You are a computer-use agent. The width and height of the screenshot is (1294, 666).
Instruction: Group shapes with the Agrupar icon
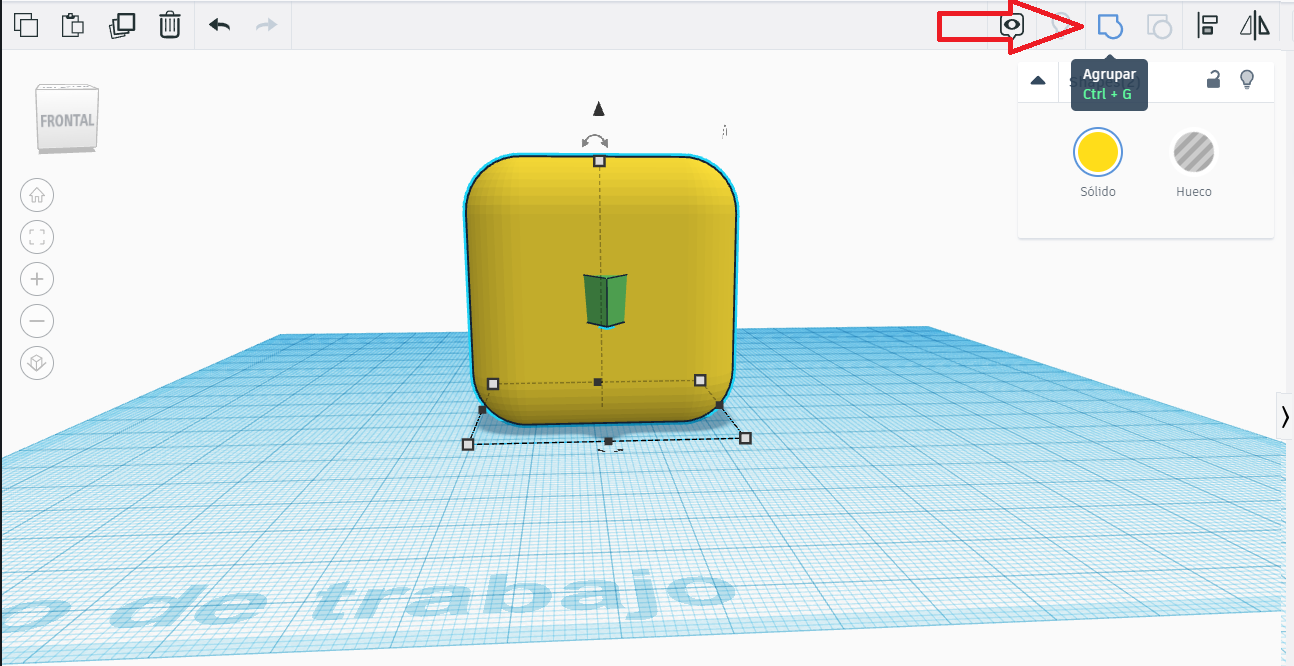click(1109, 26)
